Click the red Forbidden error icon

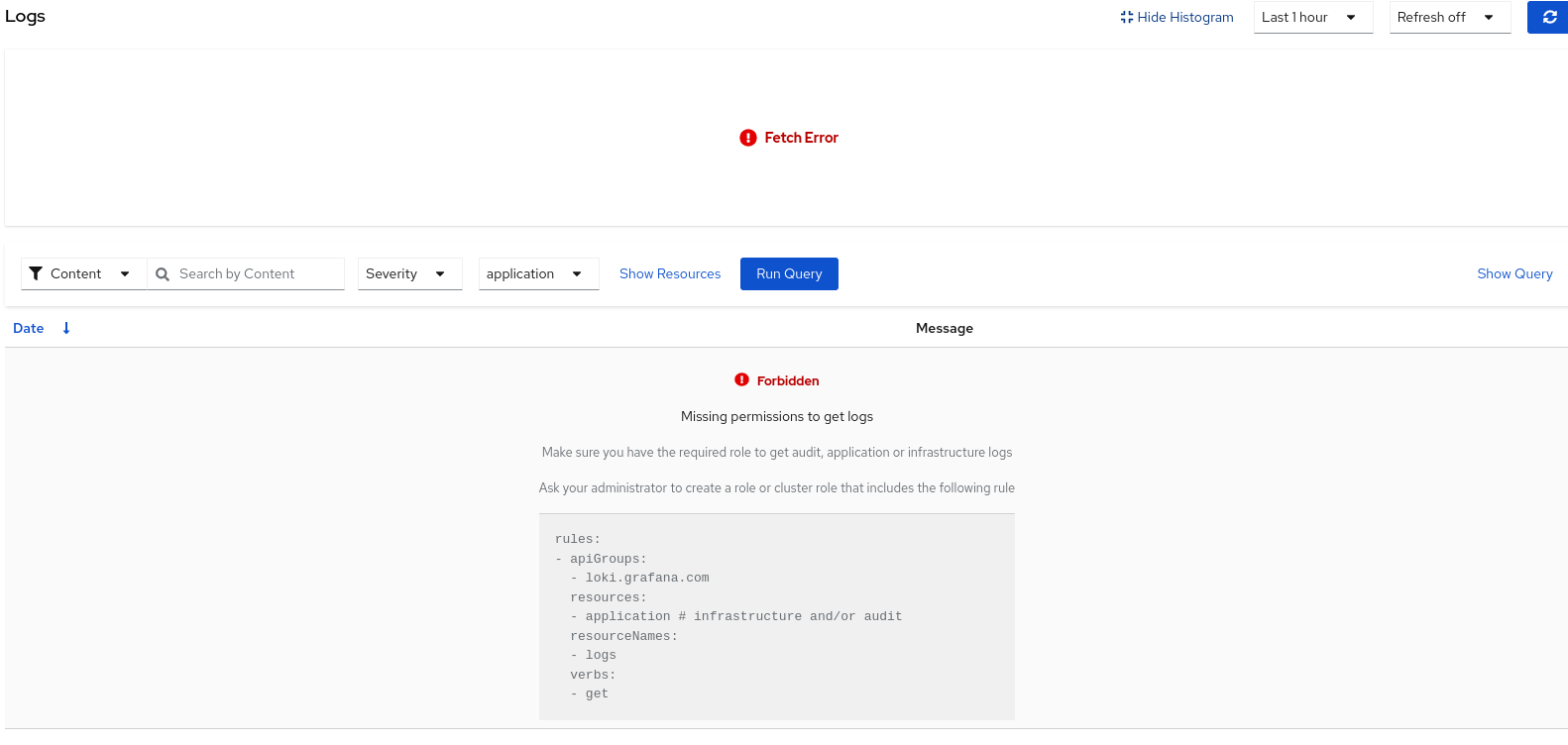[741, 379]
